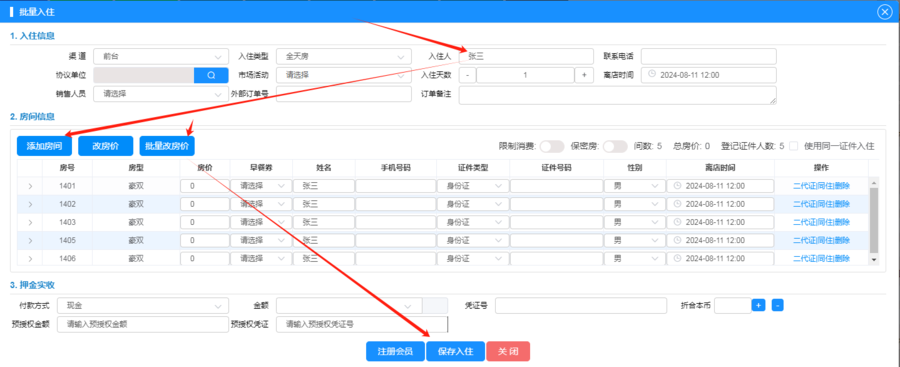The width and height of the screenshot is (900, 367).
Task: Click the 删除 link for room 1406
Action: [842, 258]
